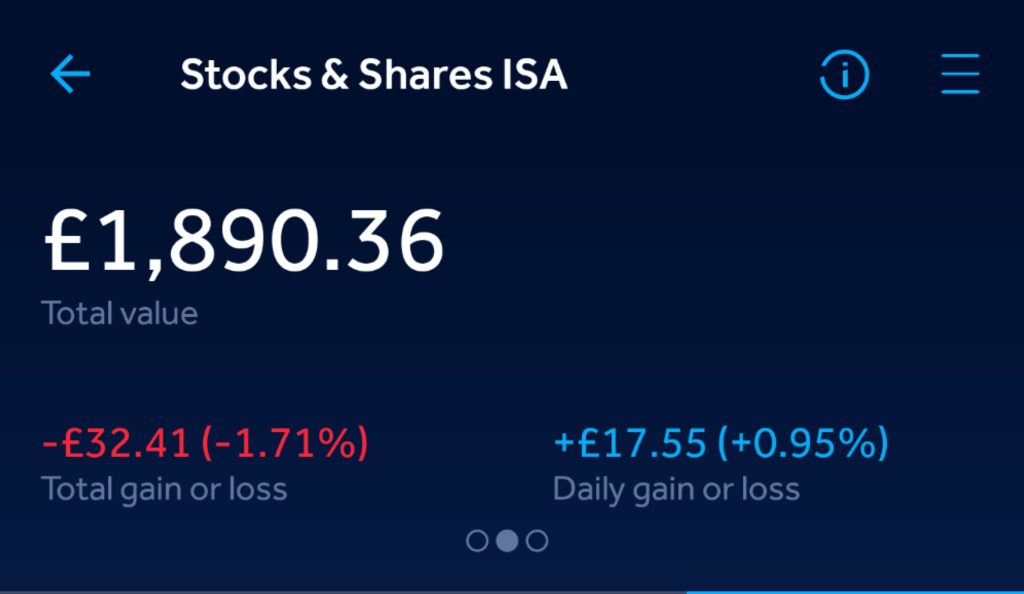The height and width of the screenshot is (594, 1024).
Task: Select the first page indicator dot
Action: click(477, 541)
